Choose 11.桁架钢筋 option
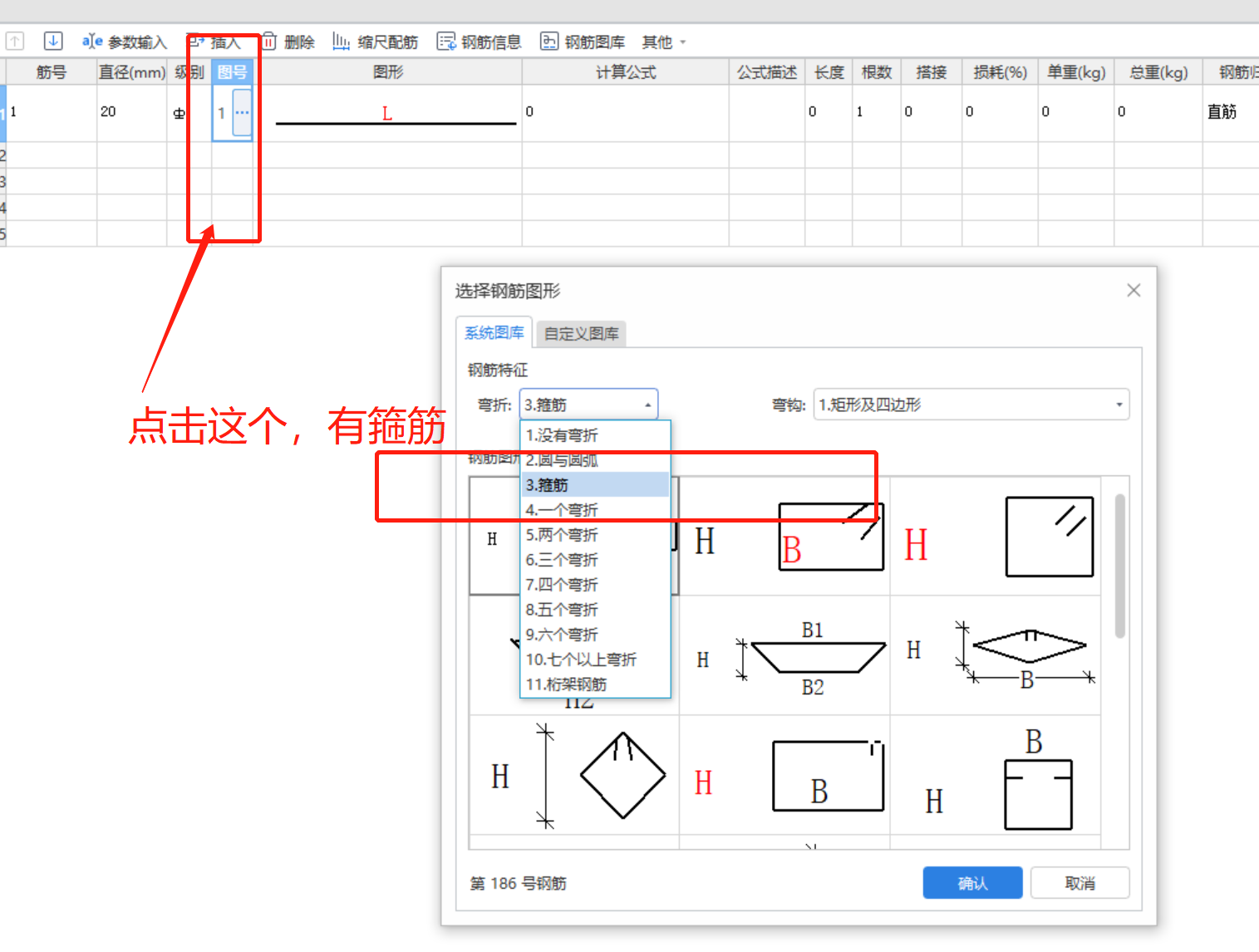Viewport: 1259px width, 952px height. [595, 685]
